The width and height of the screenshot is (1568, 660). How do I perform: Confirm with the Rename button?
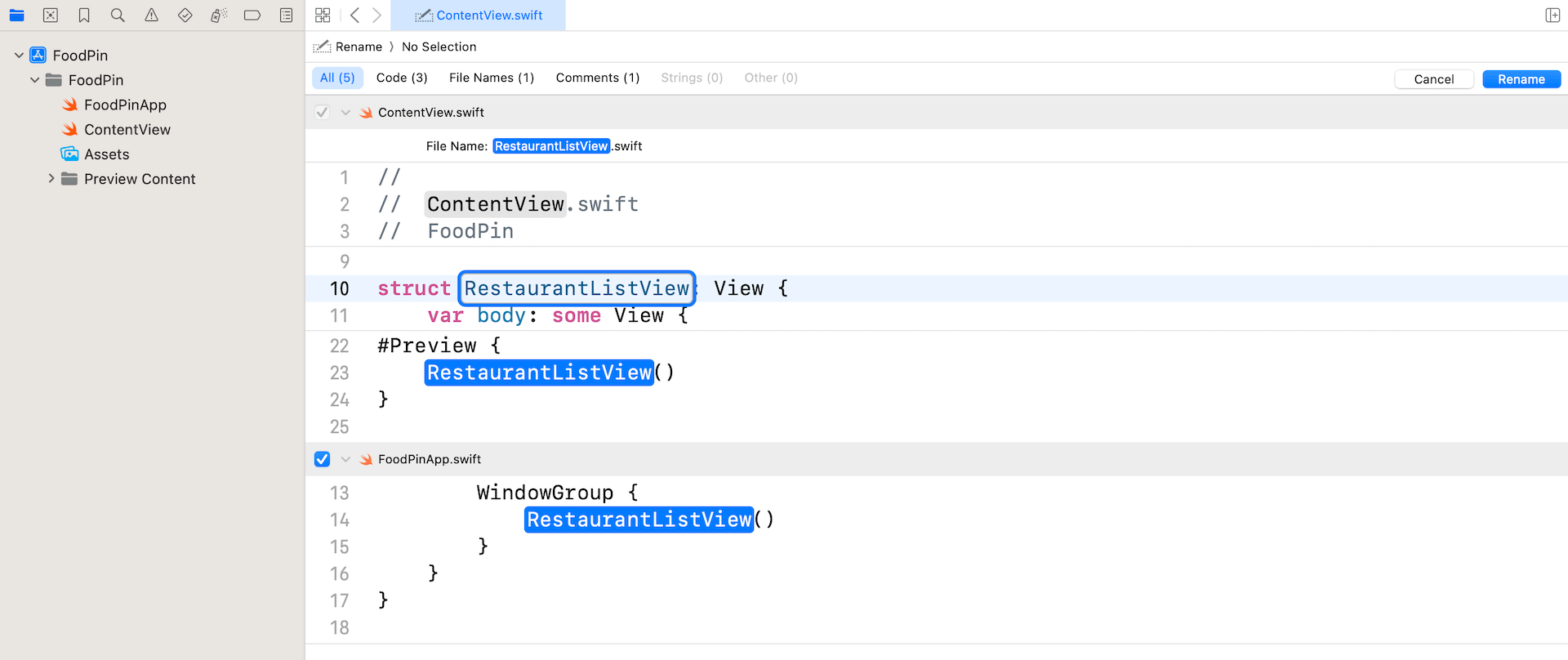coord(1521,79)
